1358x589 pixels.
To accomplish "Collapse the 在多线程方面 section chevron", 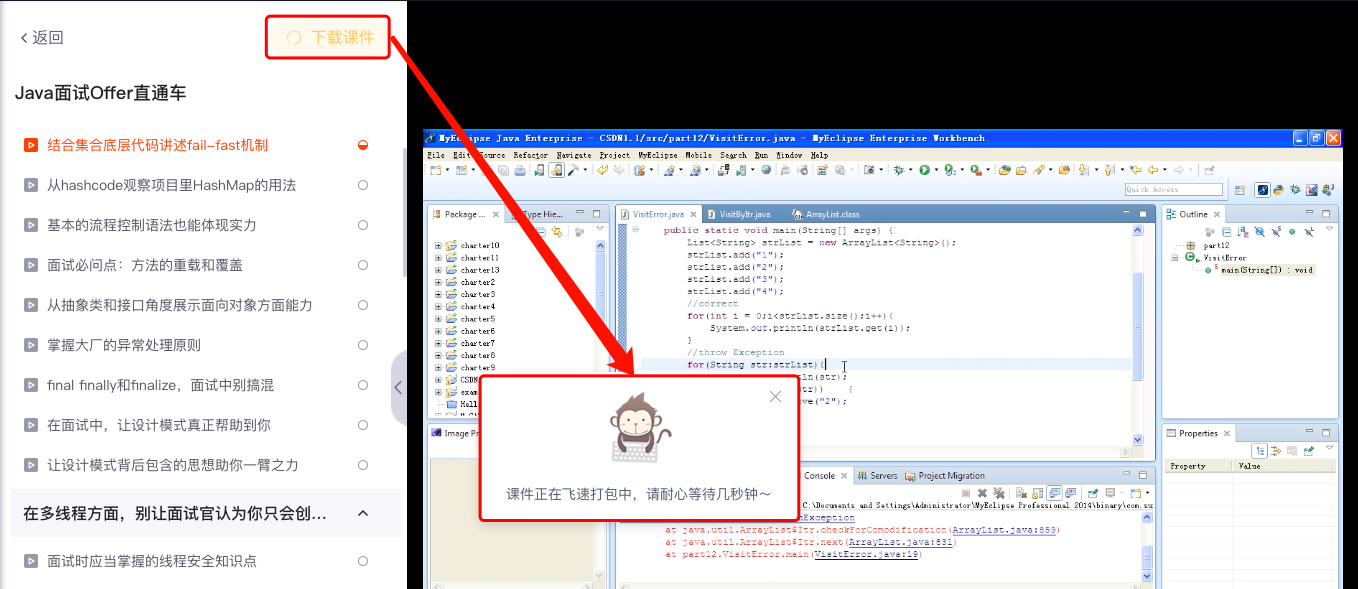I will click(363, 513).
